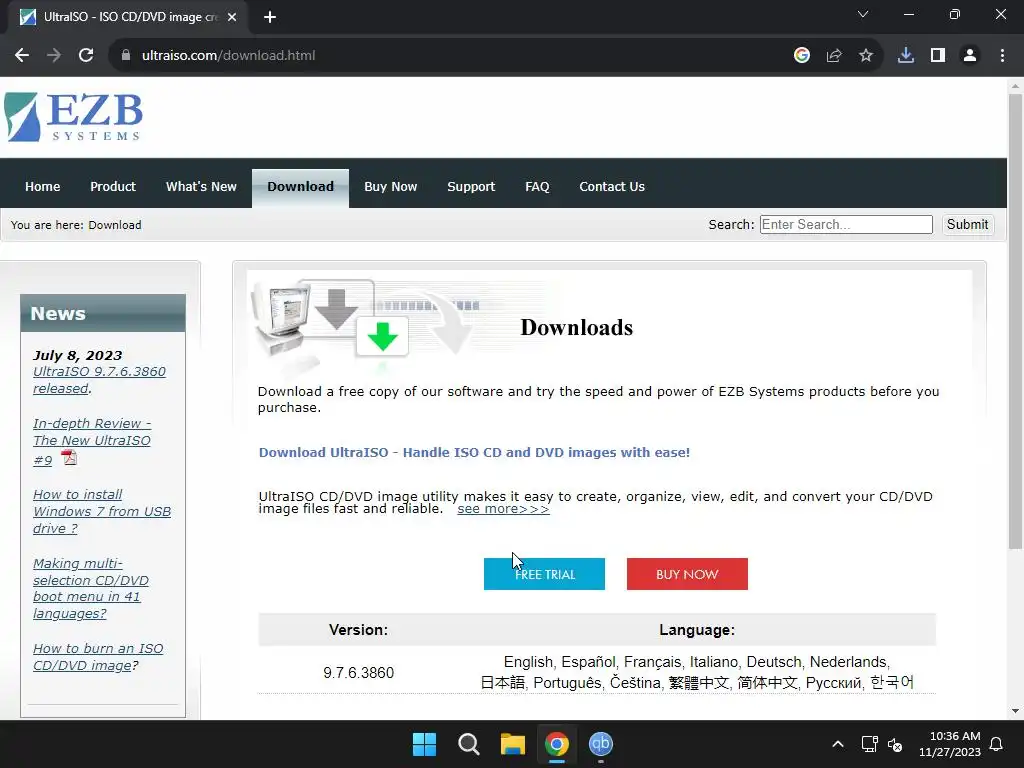Open the Buy Now menu item

(x=391, y=187)
